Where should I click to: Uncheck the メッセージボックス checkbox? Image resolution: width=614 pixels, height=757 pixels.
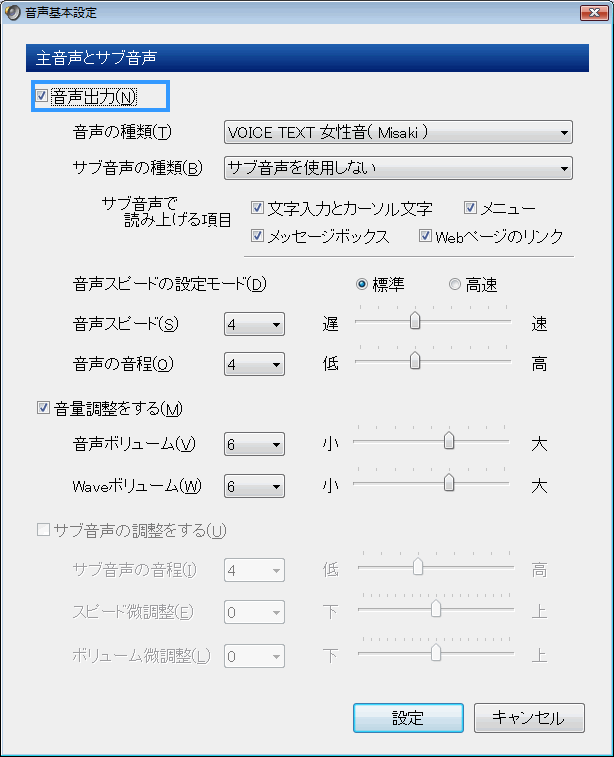(x=258, y=237)
